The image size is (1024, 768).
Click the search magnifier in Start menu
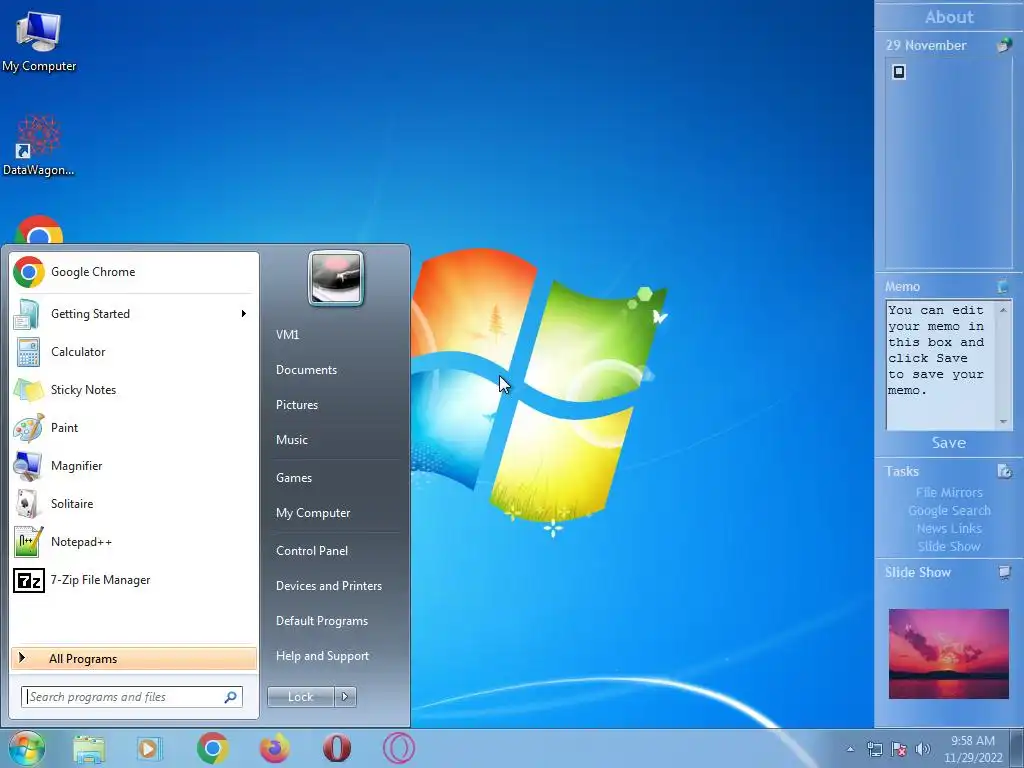[x=231, y=697]
